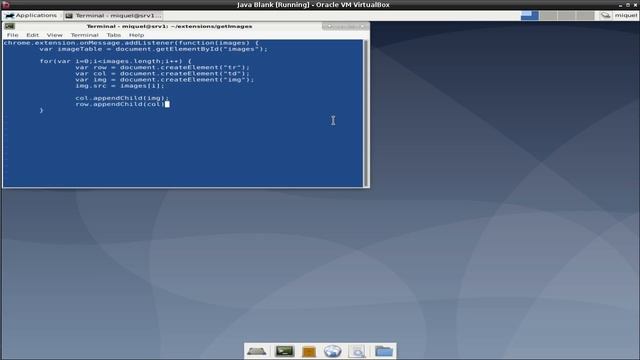Open the terminal Edit menu
Screen dimensions: 640x360
(x=33, y=35)
